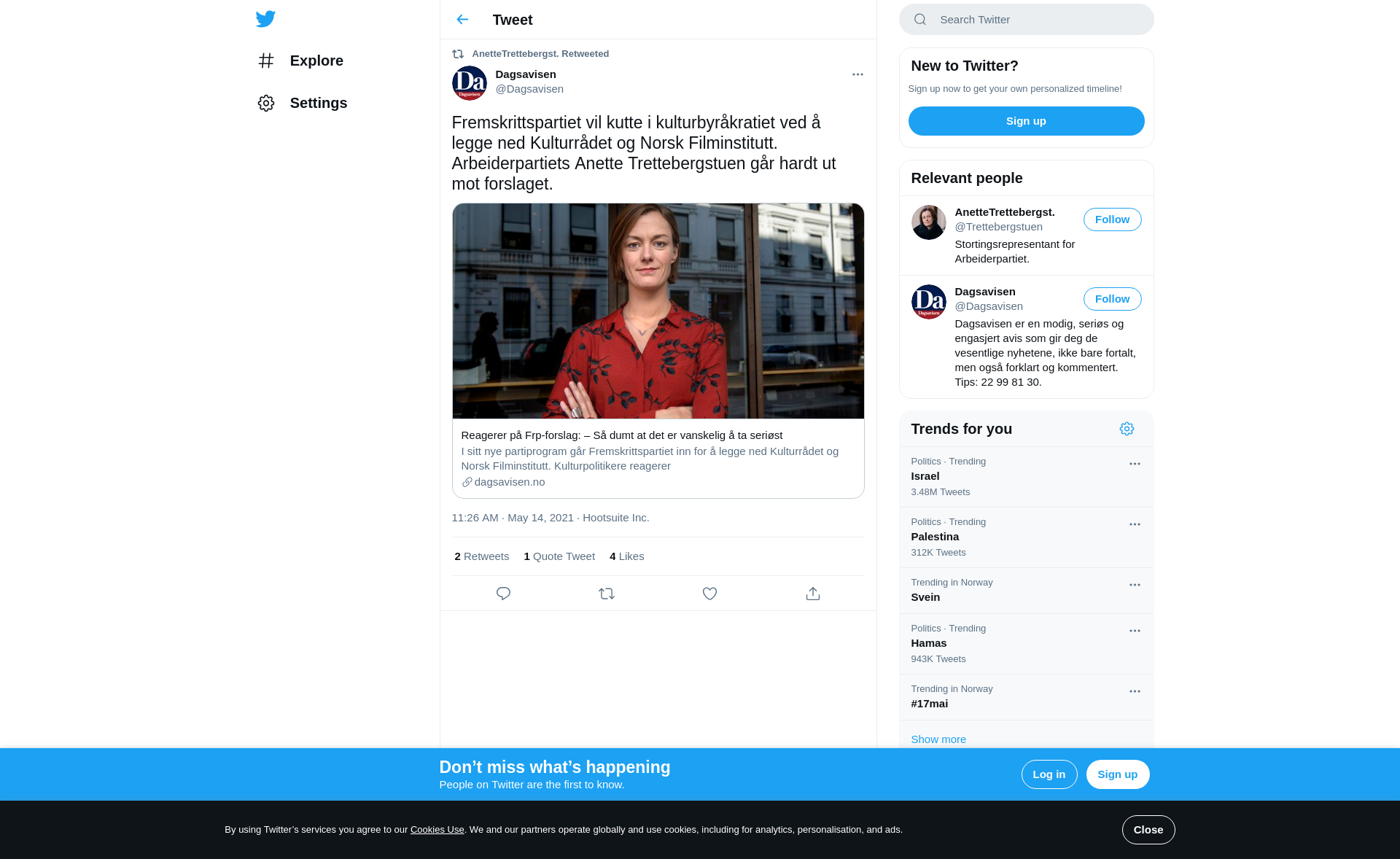Open more options for the #17mai trend
This screenshot has width=1400, height=859.
pyautogui.click(x=1135, y=691)
